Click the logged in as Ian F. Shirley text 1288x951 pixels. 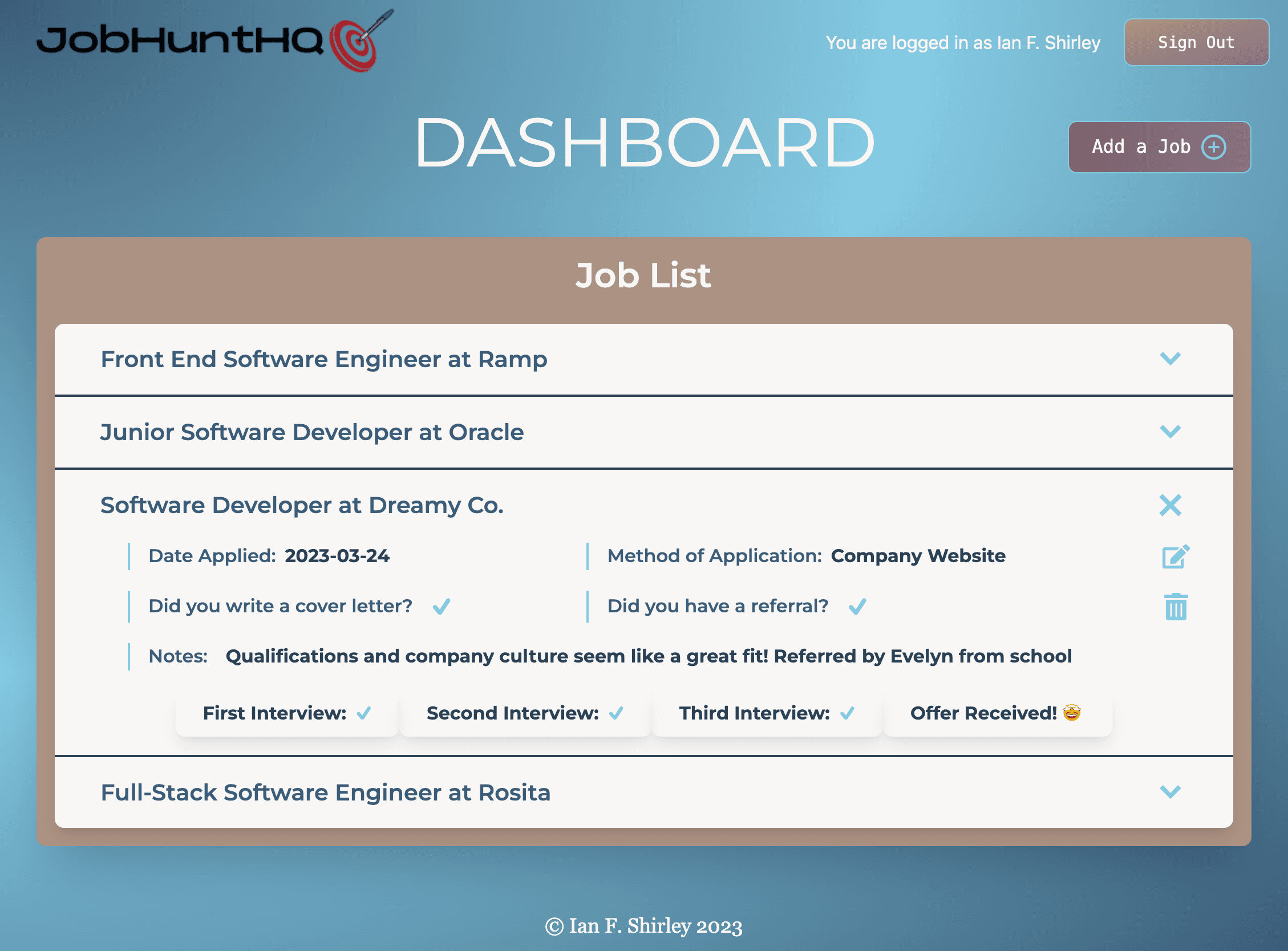pyautogui.click(x=963, y=42)
